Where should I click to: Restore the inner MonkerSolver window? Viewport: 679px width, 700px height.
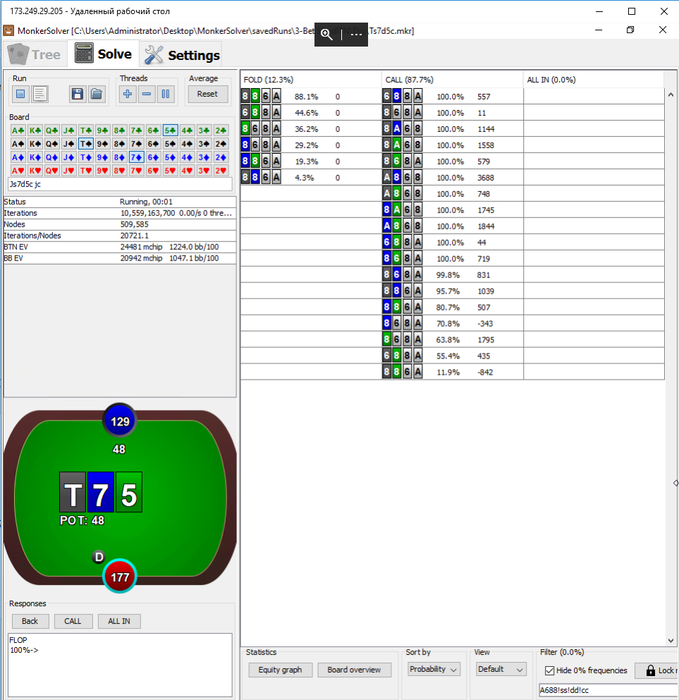(630, 30)
